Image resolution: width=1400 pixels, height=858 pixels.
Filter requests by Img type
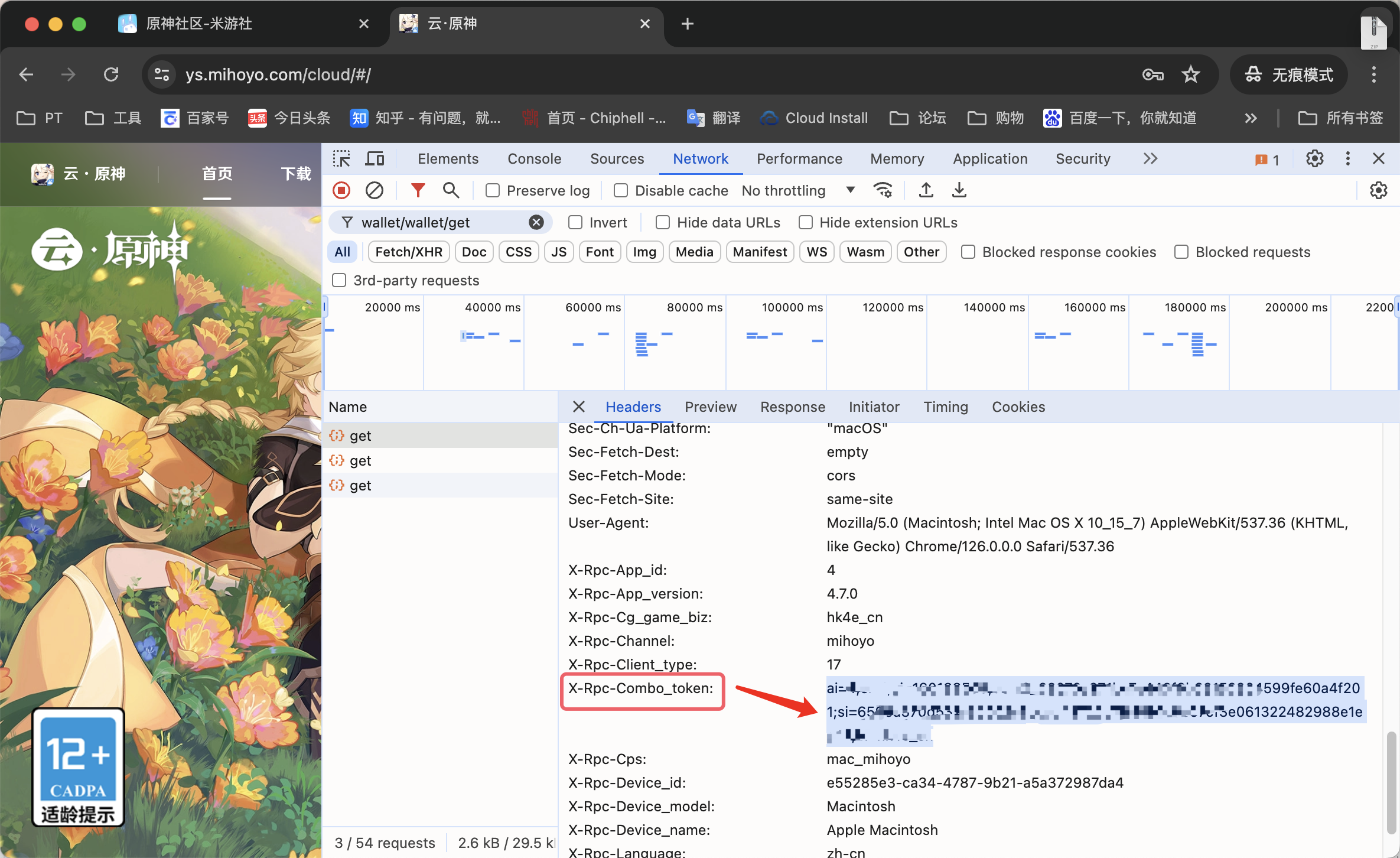(644, 252)
